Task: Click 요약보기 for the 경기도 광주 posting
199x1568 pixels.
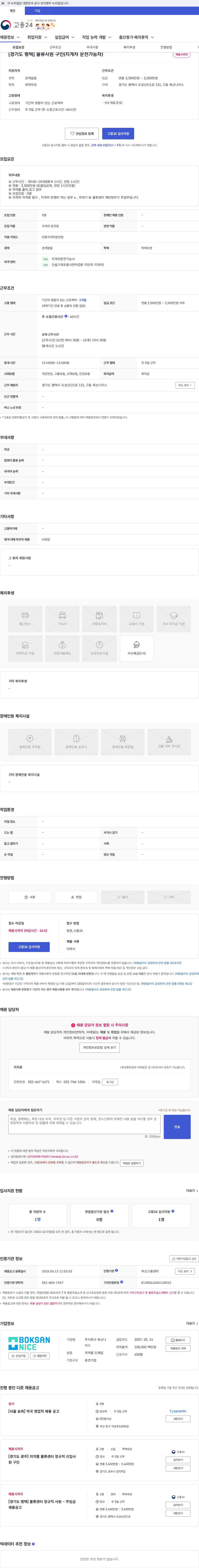Action: [178, 1460]
